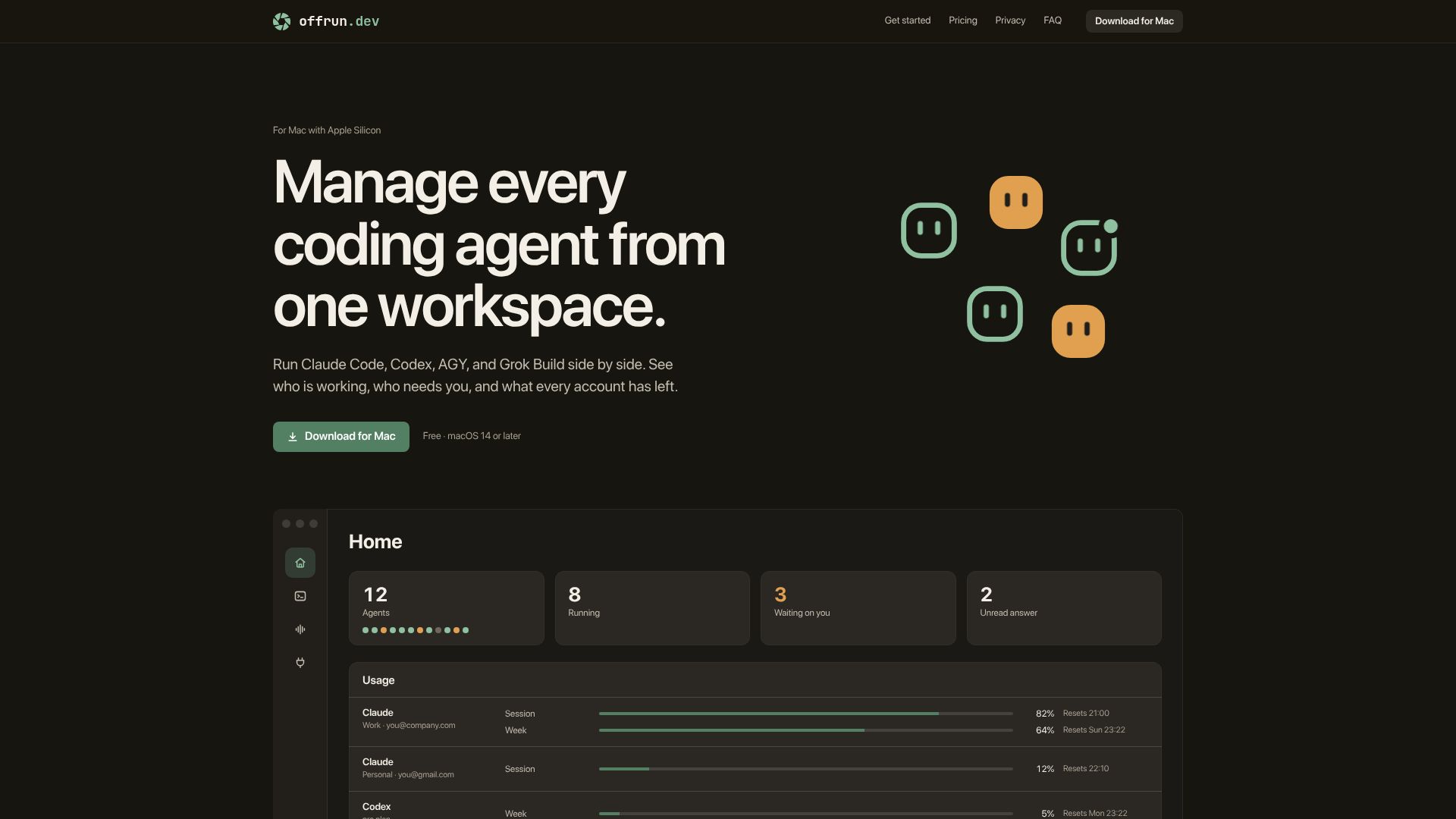Click the Home heading in app window

(x=375, y=541)
